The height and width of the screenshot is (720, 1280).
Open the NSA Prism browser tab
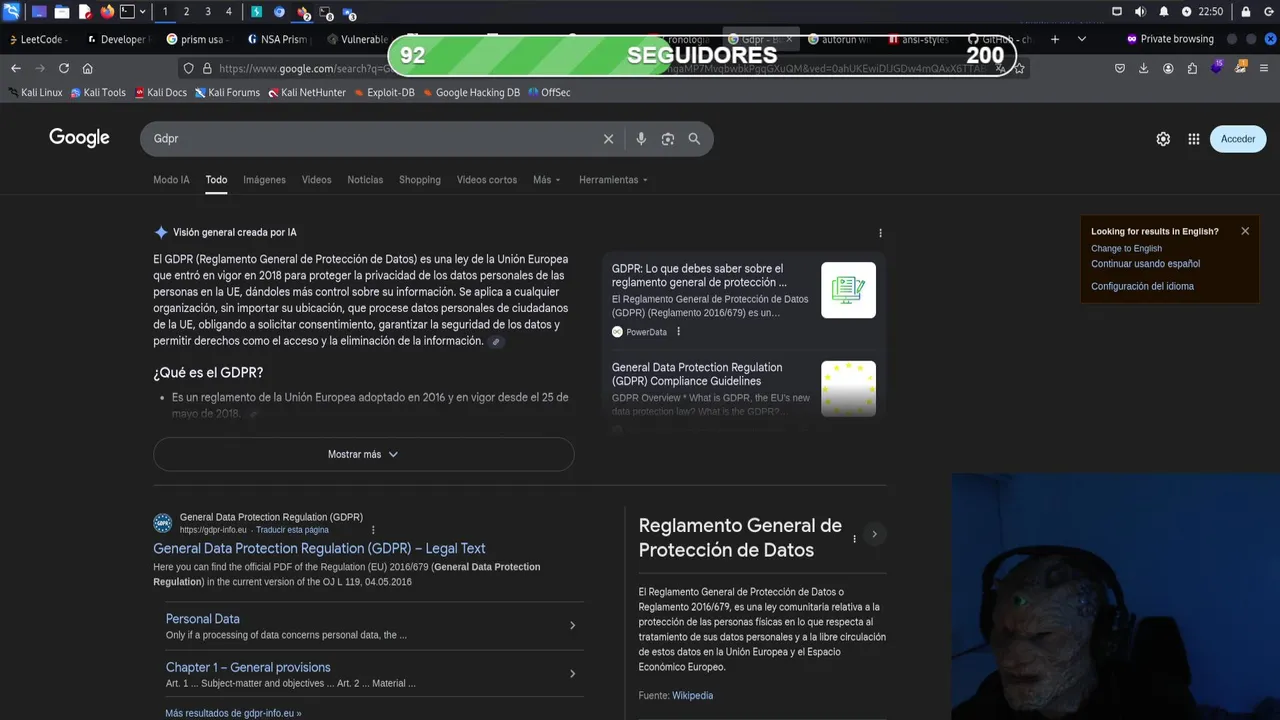tap(278, 39)
